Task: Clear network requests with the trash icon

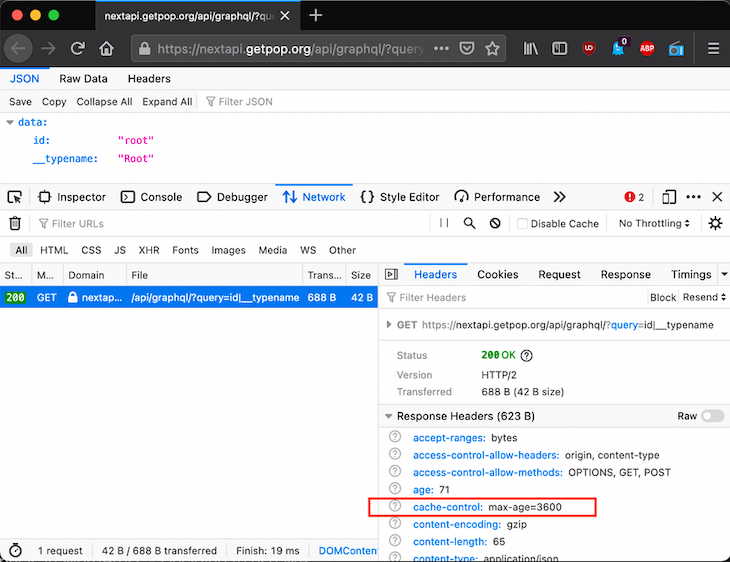Action: point(15,223)
